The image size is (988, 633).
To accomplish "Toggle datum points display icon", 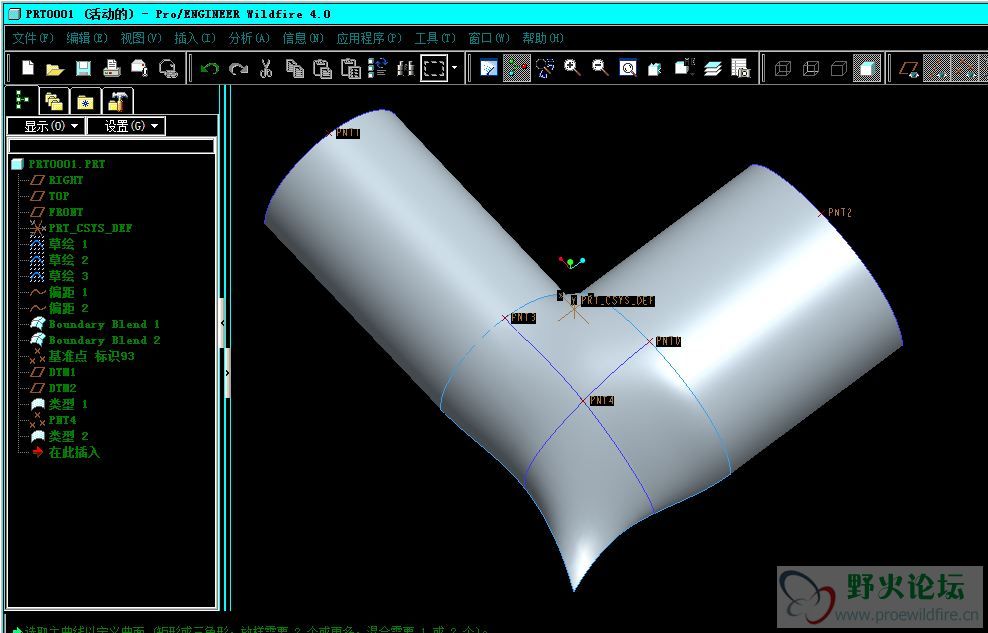I will coord(964,68).
